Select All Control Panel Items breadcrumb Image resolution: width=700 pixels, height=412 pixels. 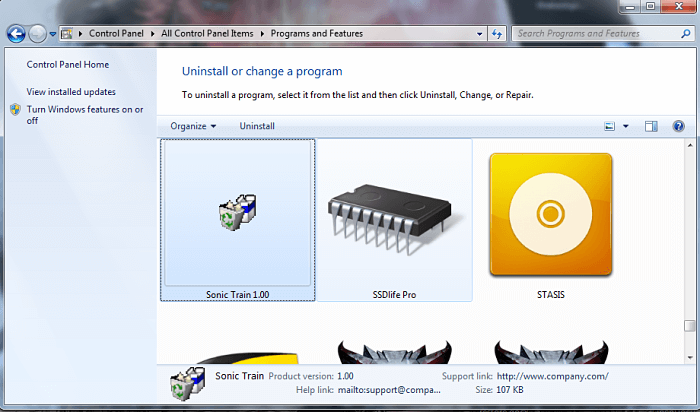[207, 33]
